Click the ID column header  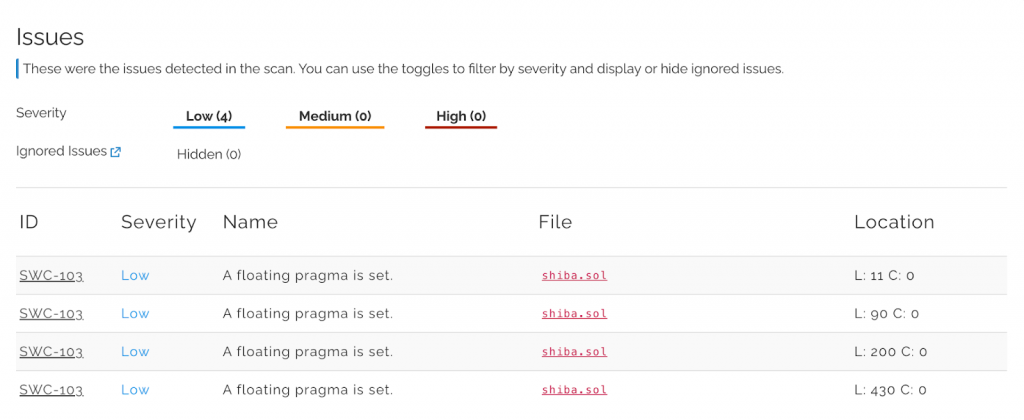(x=29, y=222)
